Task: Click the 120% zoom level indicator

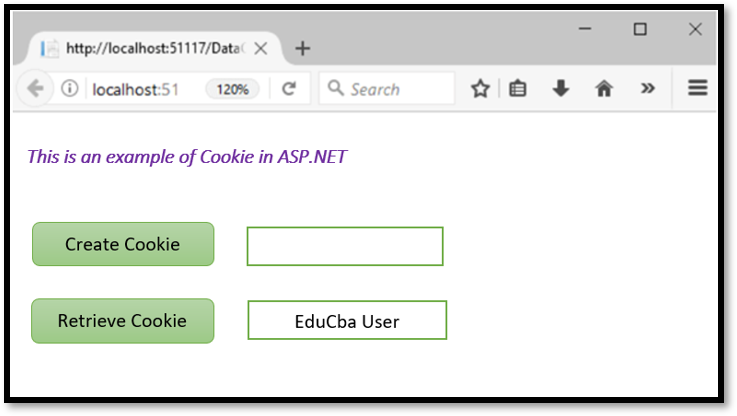Action: (x=233, y=89)
